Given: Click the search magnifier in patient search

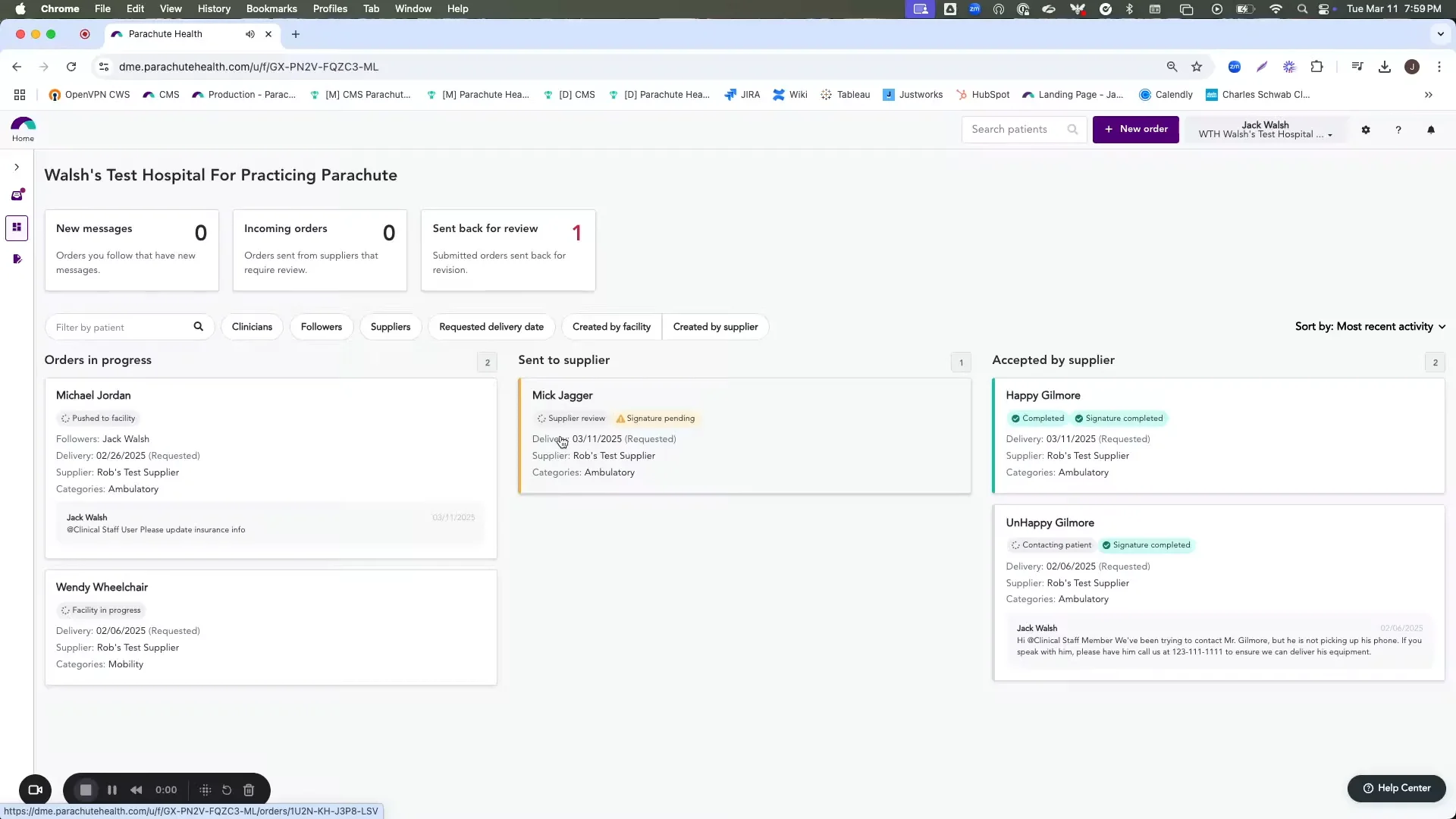Looking at the screenshot, I should (x=1073, y=129).
